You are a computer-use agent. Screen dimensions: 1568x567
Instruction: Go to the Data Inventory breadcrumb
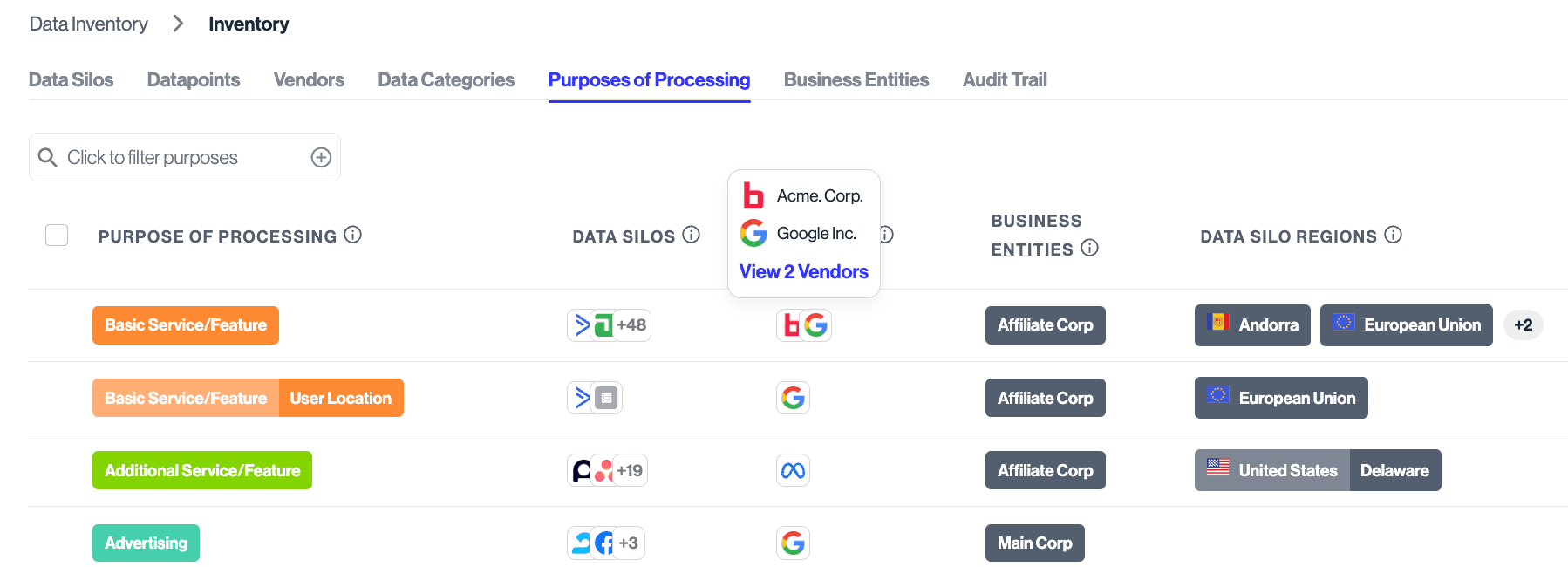coord(88,24)
